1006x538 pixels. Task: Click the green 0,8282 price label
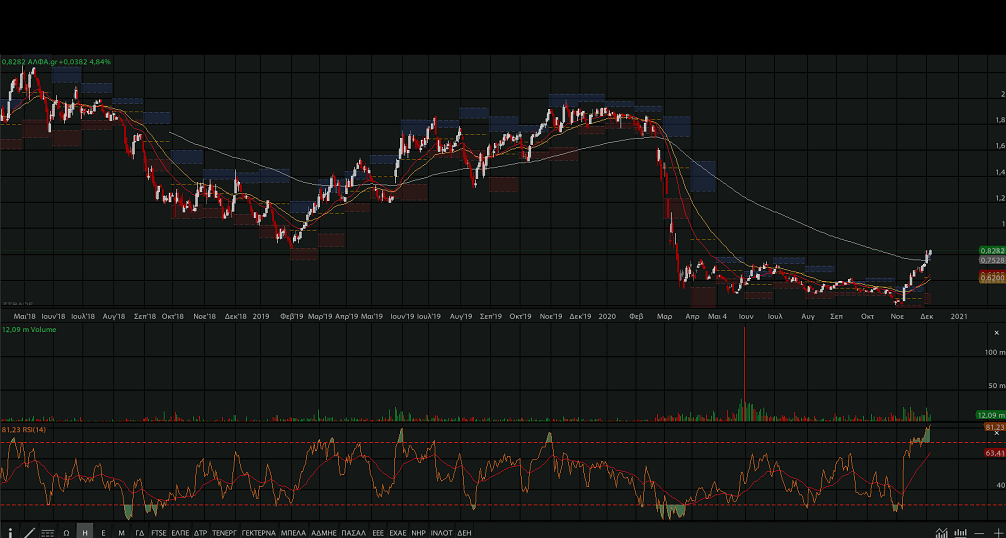[x=992, y=250]
